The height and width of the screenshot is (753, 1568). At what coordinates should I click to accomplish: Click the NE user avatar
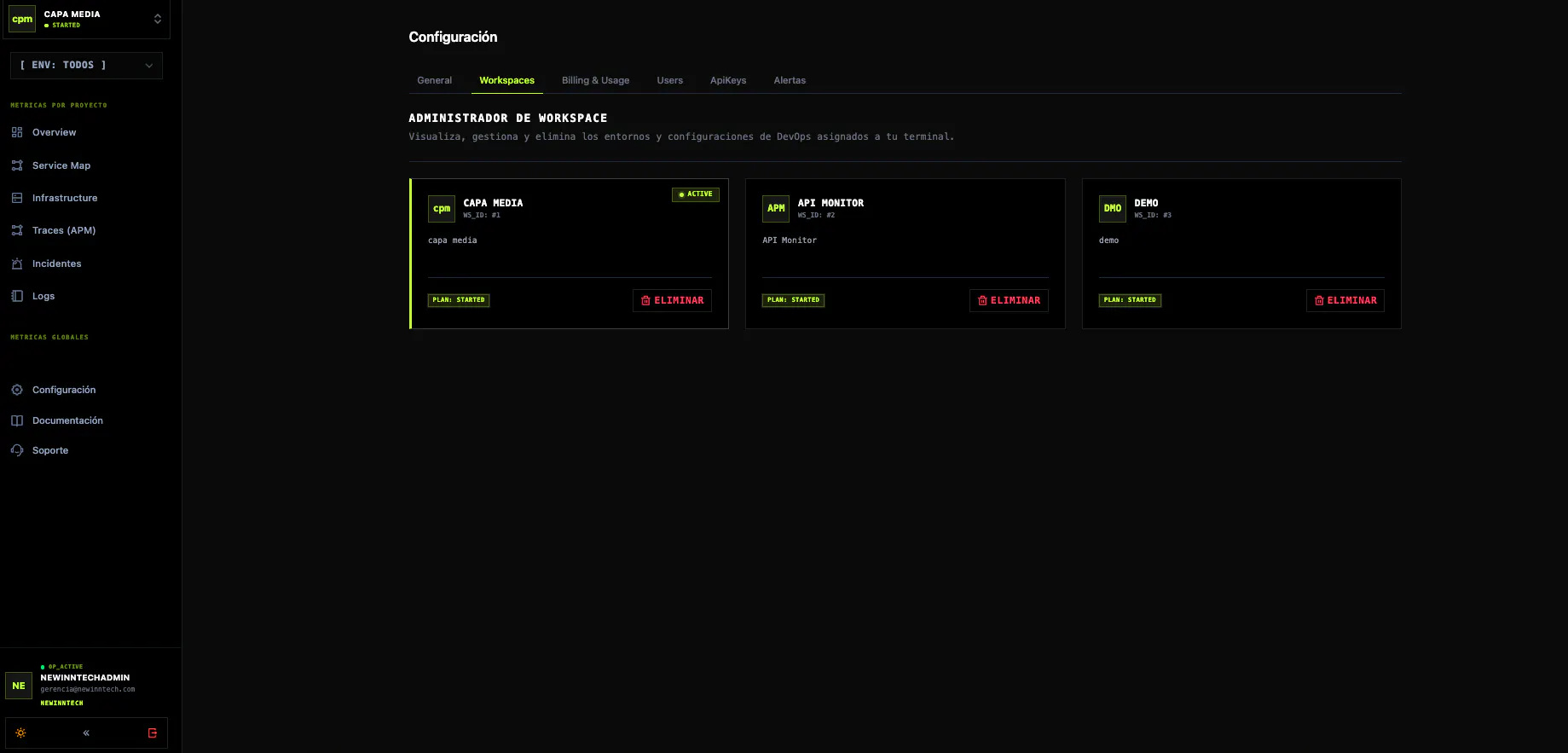19,686
